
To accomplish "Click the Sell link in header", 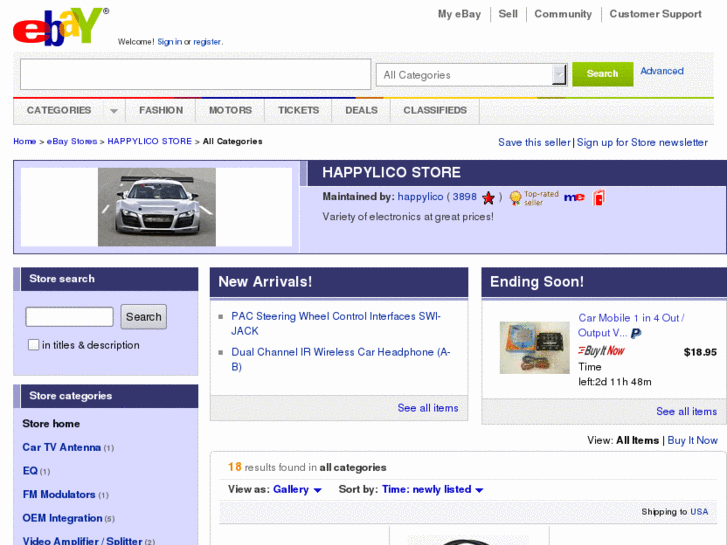I will (508, 14).
